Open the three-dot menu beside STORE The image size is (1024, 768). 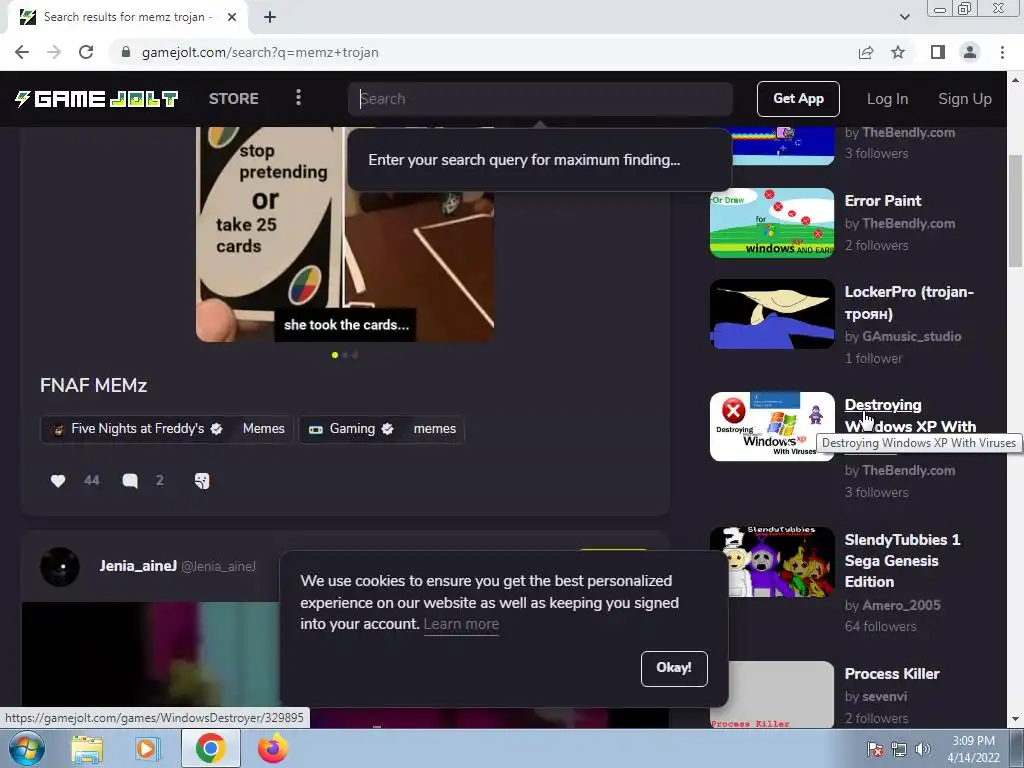point(298,98)
